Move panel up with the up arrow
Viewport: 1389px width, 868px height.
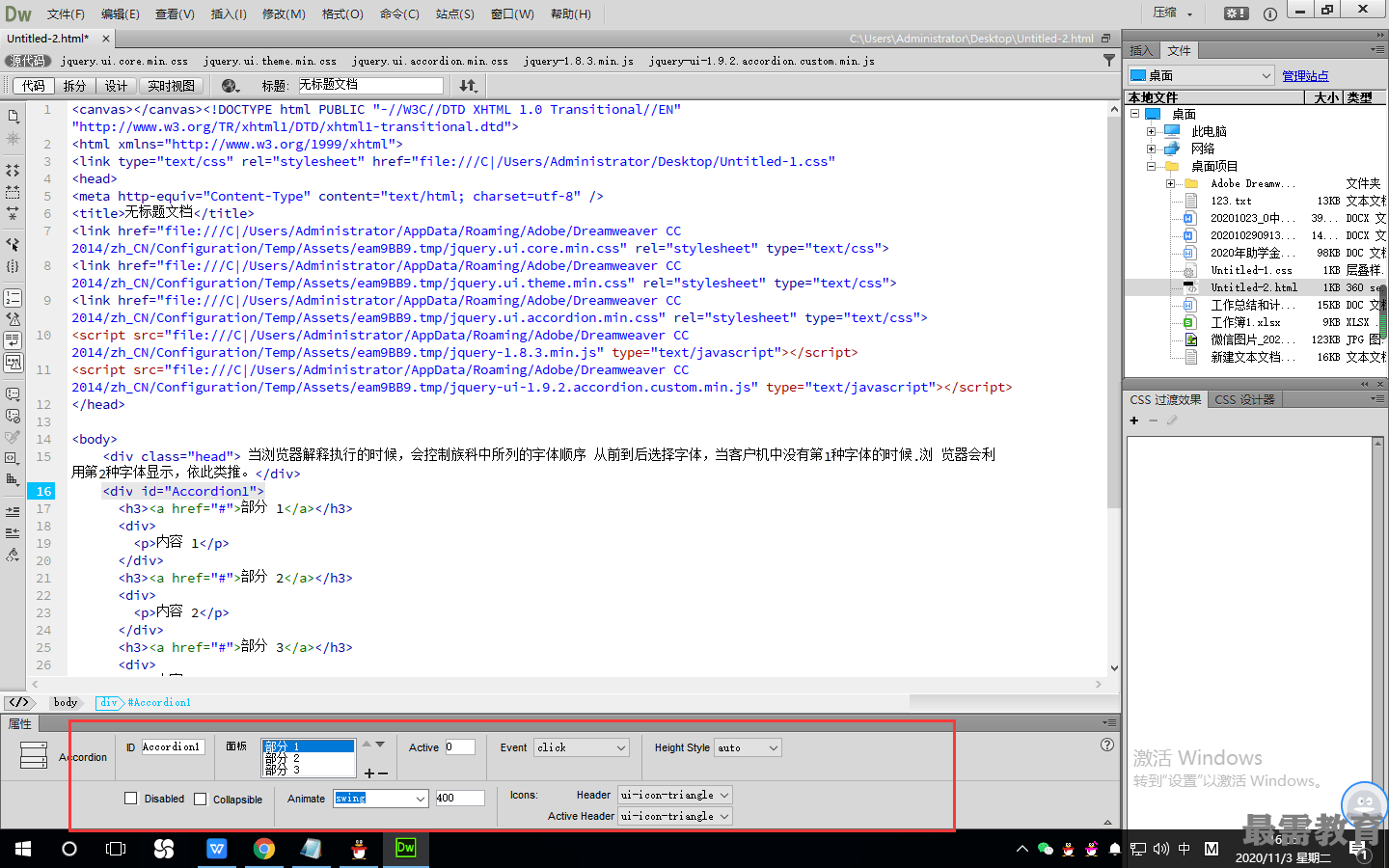click(366, 745)
